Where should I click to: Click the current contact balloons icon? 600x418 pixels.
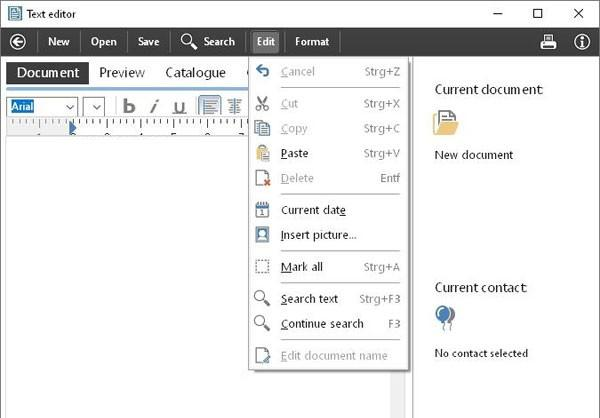[x=445, y=318]
